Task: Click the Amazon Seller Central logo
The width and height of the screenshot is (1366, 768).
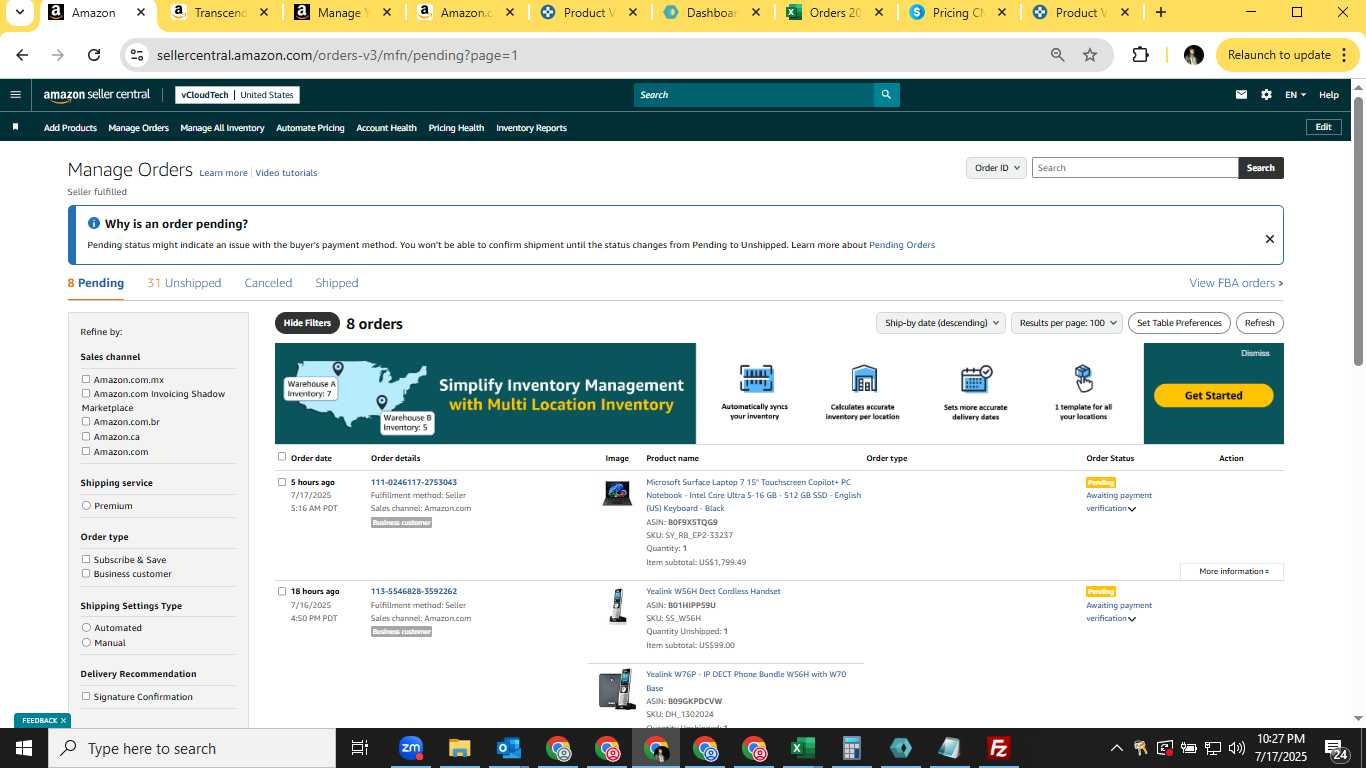Action: click(x=96, y=95)
